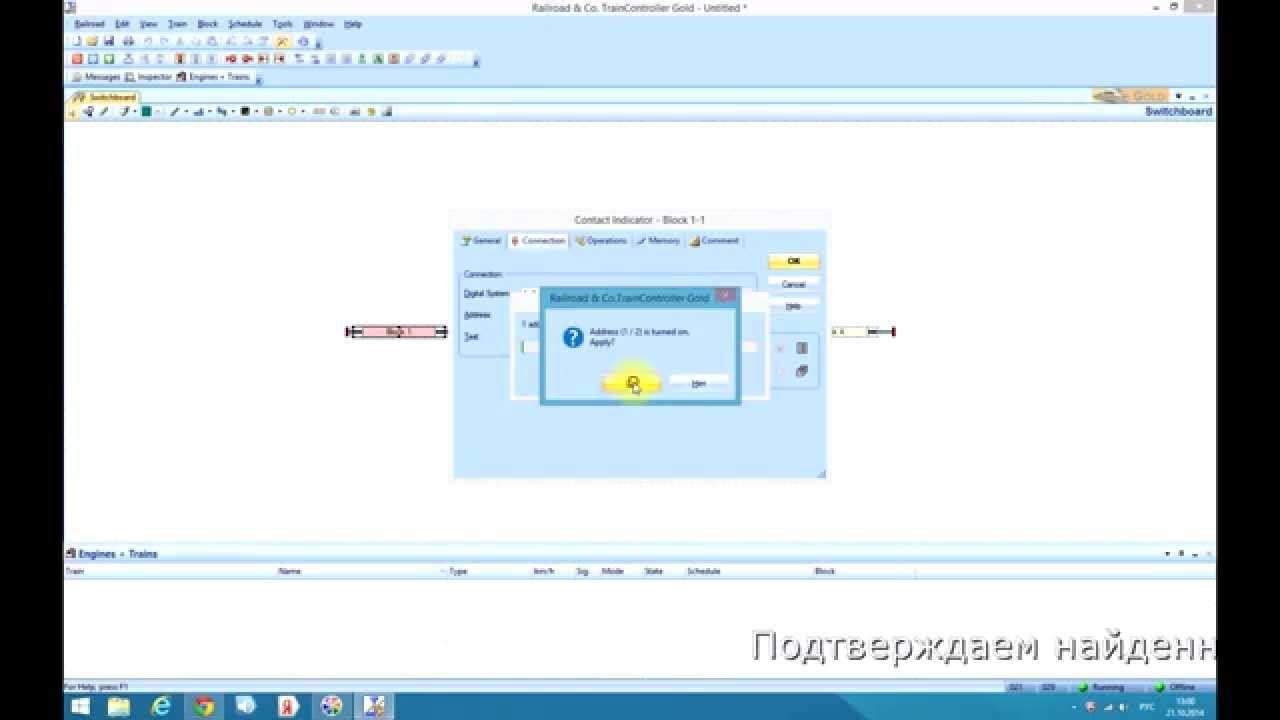Open the Yandex taskbar icon
Screen dimensions: 1280x720
[x=288, y=707]
